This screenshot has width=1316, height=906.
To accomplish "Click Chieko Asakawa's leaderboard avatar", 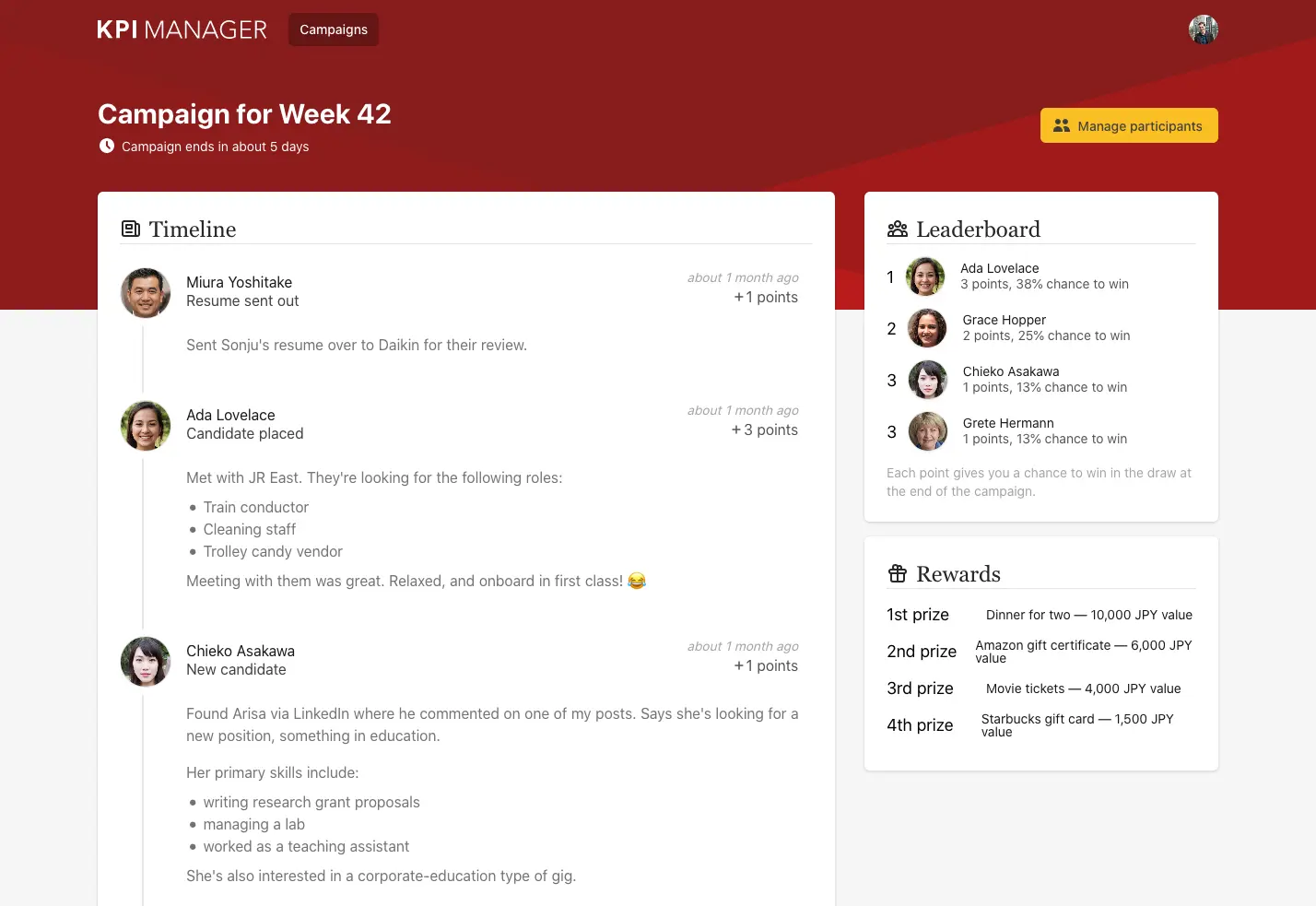I will tap(927, 380).
